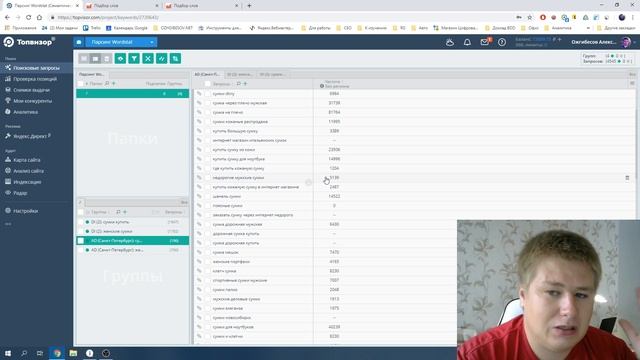Open the user profile dropdown arrow
640x360 pixels.
click(635, 42)
